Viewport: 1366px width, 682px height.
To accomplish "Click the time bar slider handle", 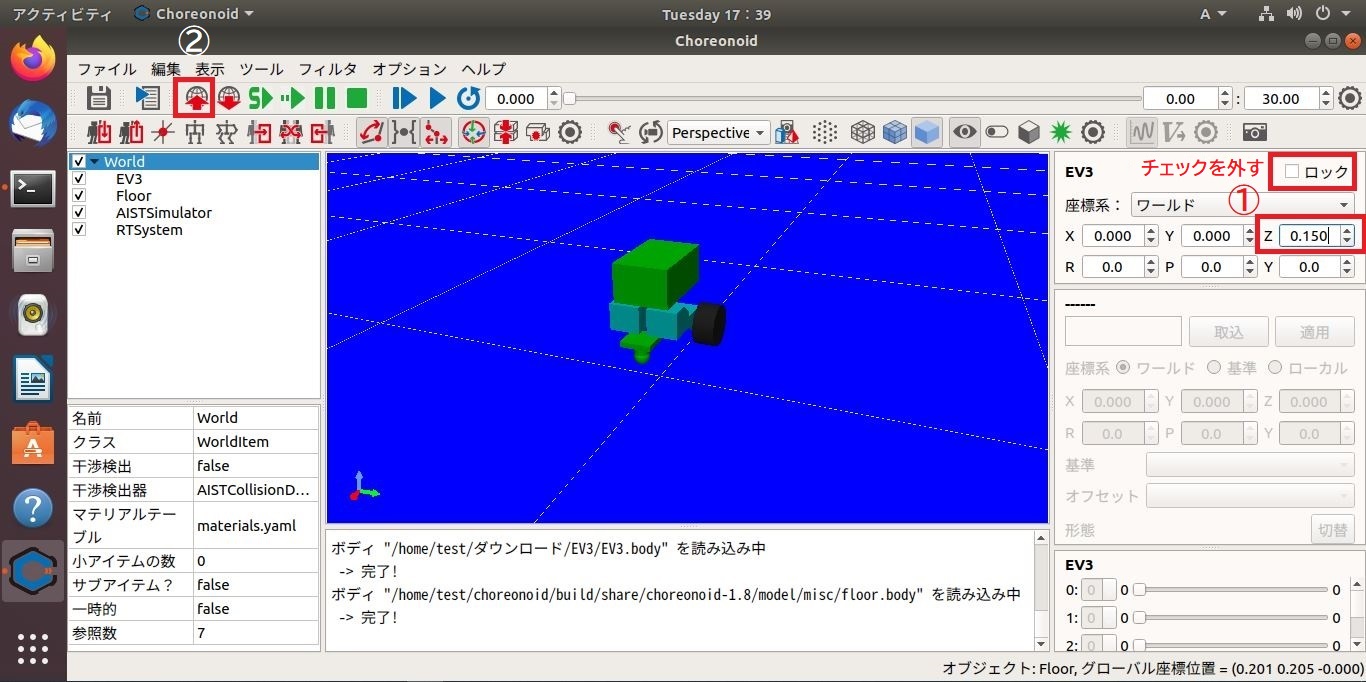I will [569, 98].
